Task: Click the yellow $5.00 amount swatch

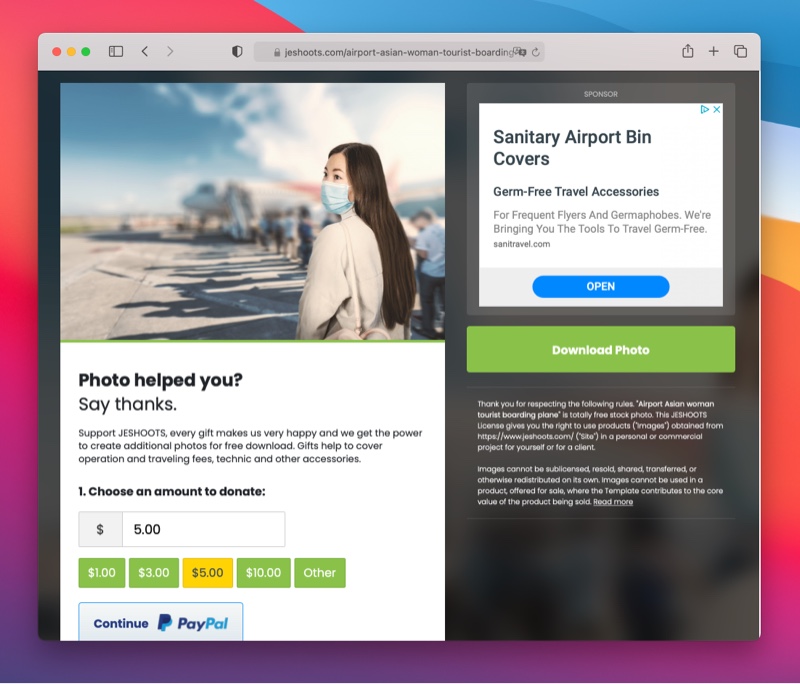Action: tap(208, 573)
